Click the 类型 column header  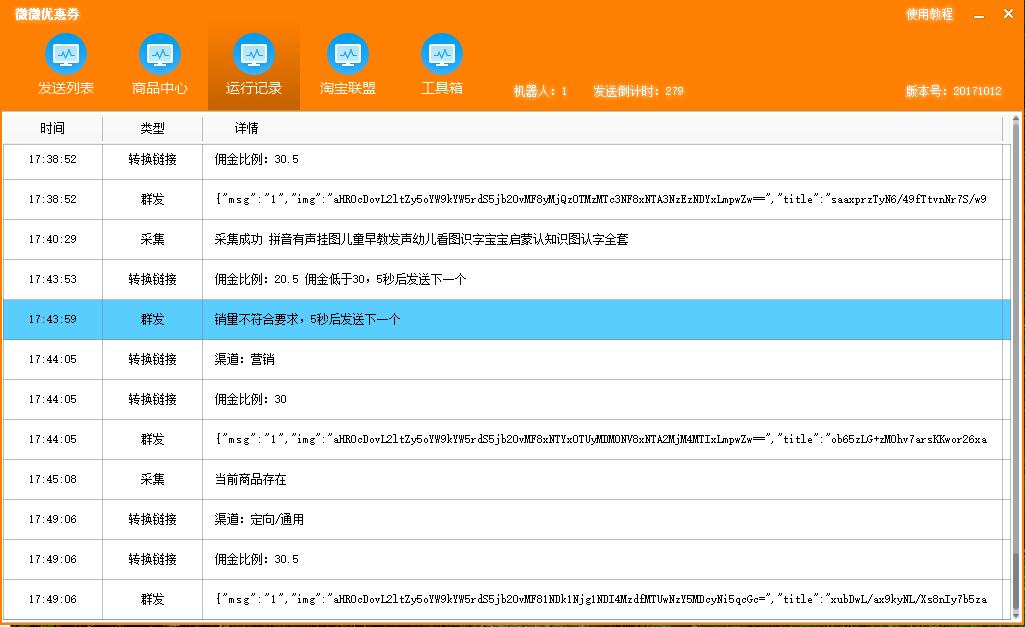pyautogui.click(x=151, y=128)
